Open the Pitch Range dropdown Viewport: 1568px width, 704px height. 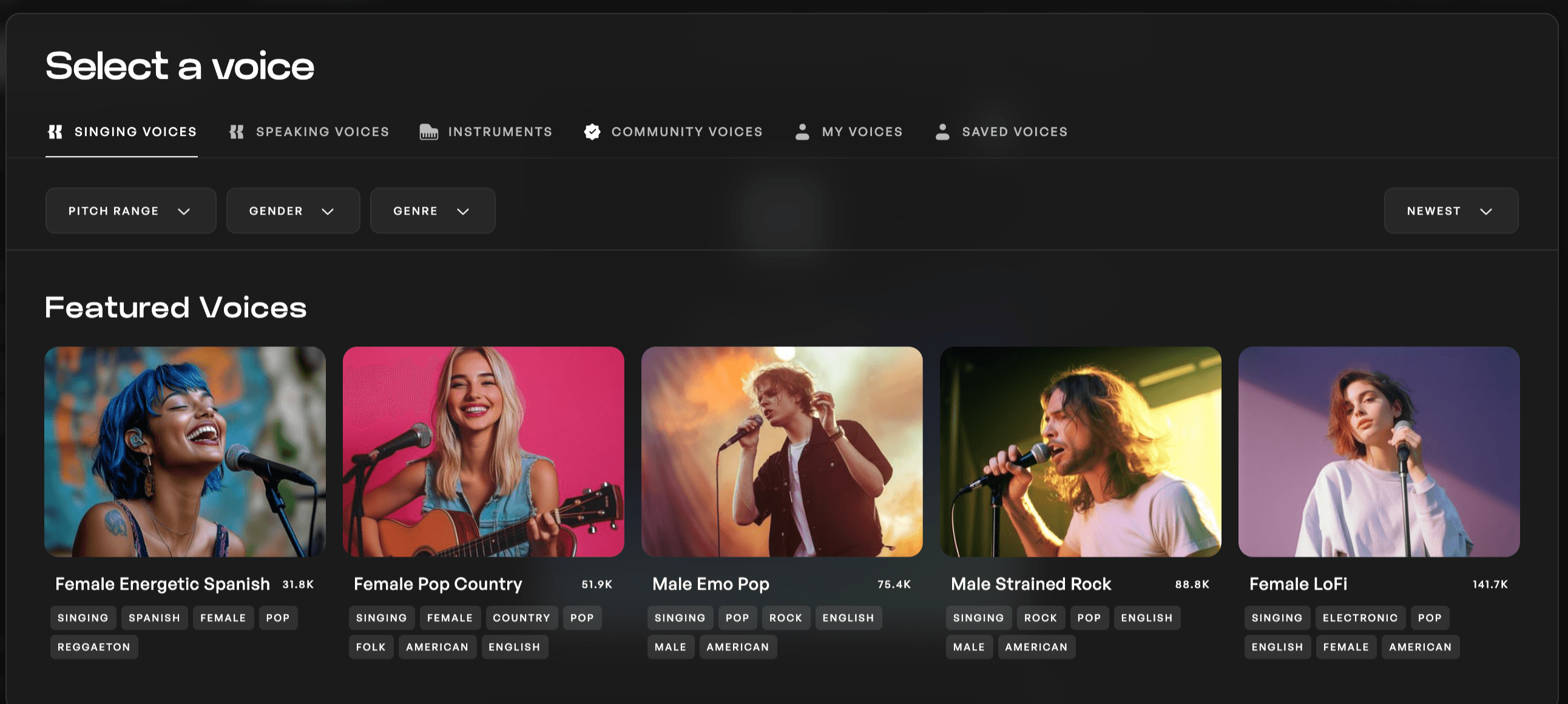point(131,211)
